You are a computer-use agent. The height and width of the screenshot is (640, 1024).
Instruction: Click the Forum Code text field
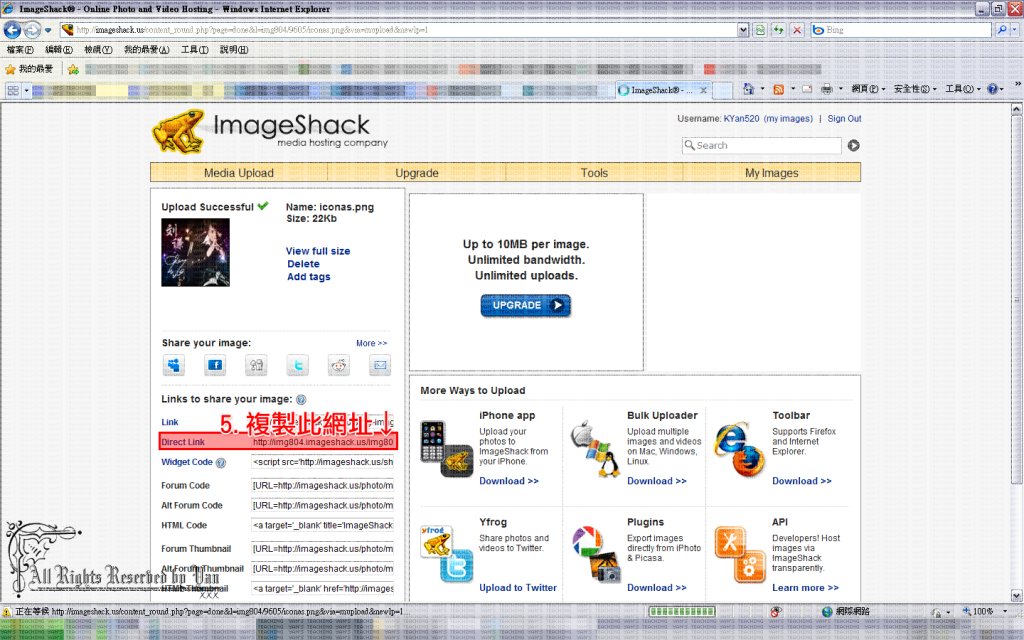[x=323, y=486]
